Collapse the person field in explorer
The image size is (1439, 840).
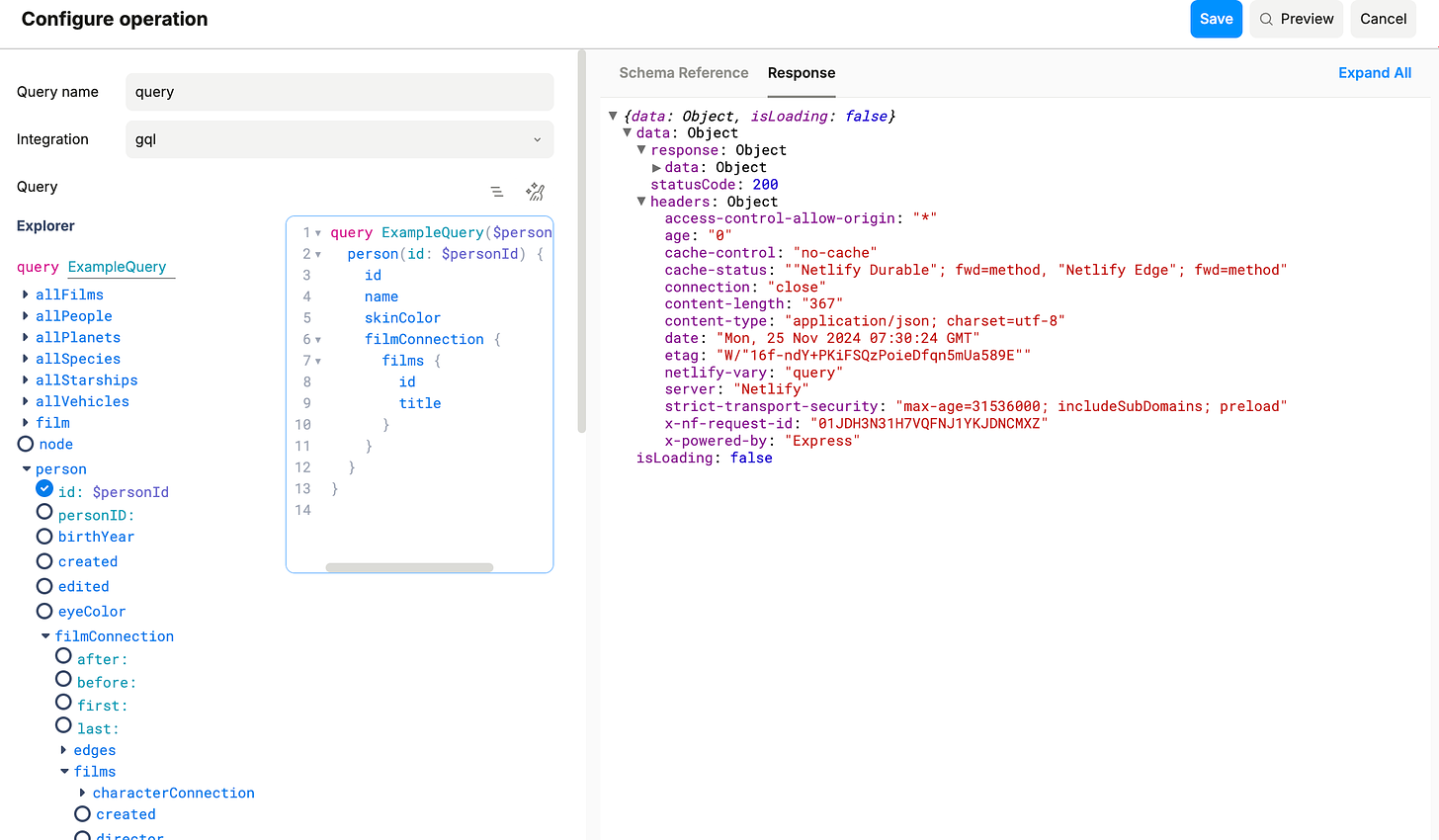26,469
